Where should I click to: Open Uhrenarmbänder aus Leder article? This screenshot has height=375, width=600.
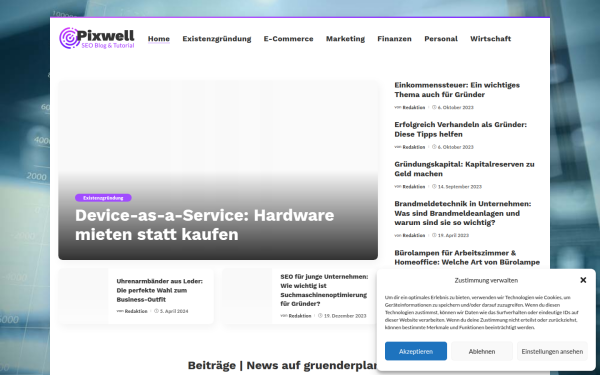pos(160,290)
